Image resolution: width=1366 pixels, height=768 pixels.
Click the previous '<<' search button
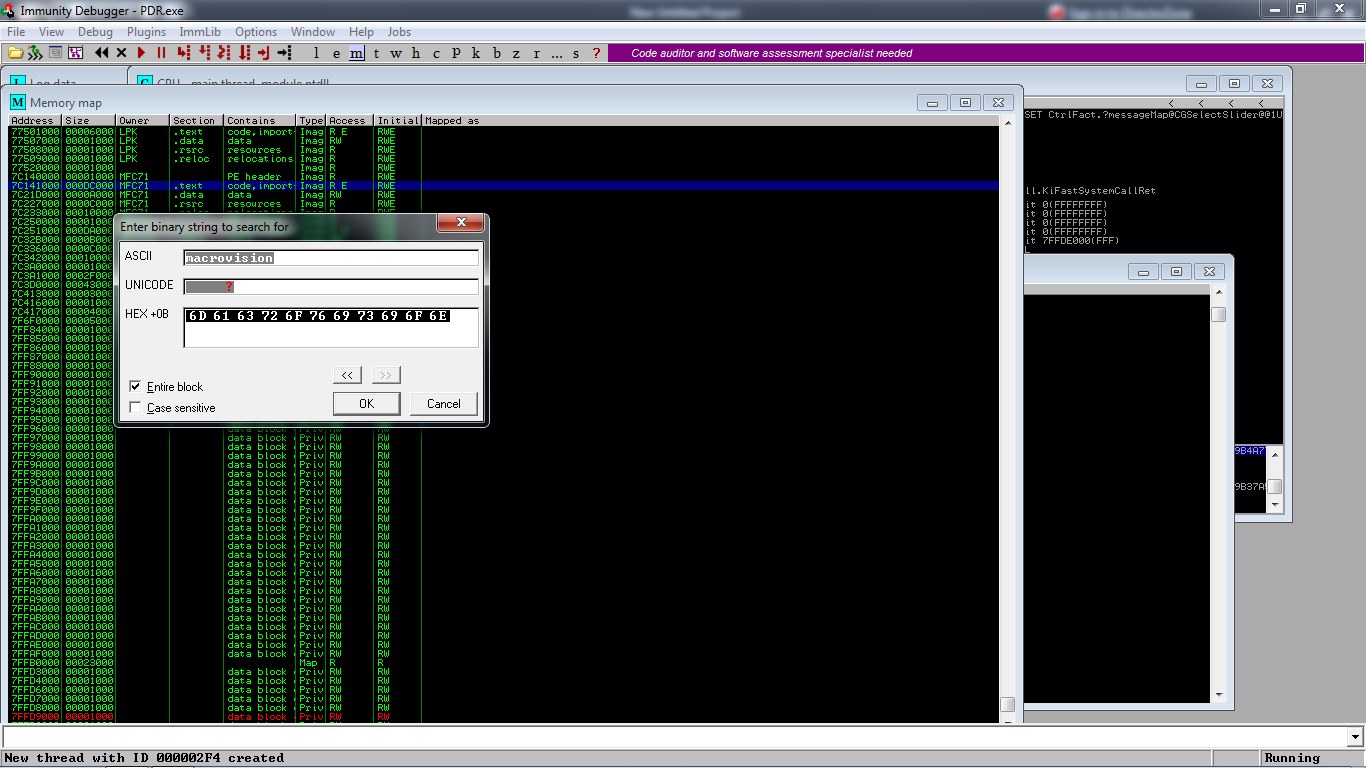coord(347,375)
